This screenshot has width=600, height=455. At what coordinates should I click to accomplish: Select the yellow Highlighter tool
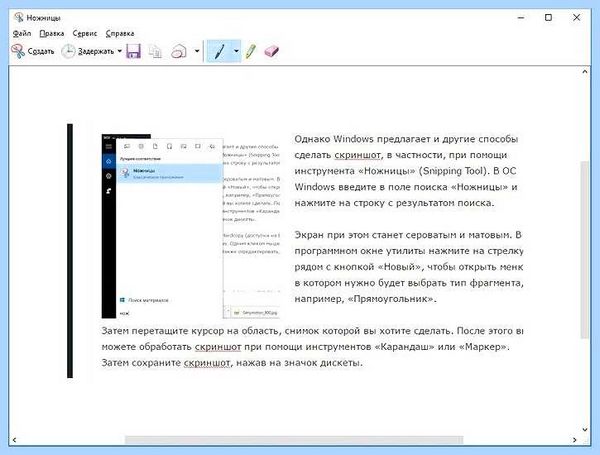coord(251,51)
